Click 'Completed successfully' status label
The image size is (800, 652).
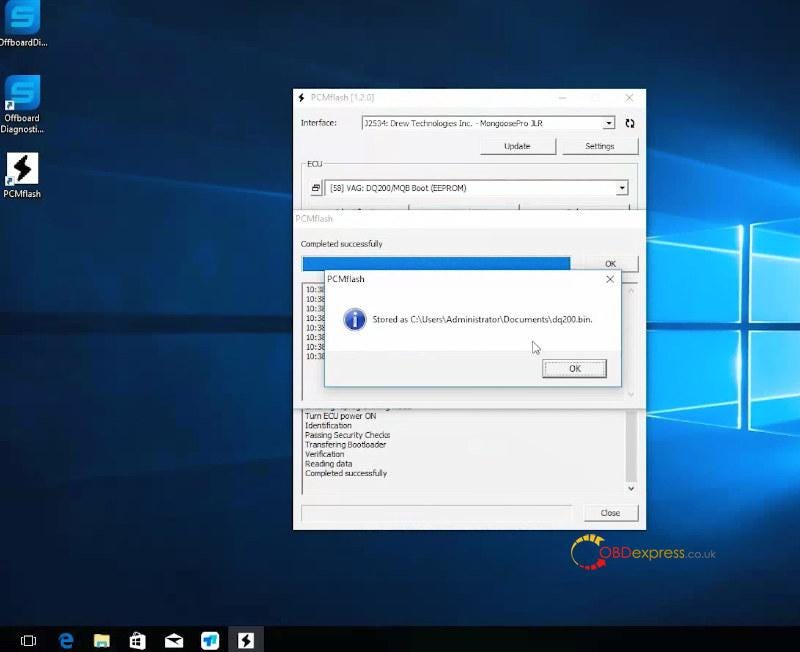click(341, 244)
